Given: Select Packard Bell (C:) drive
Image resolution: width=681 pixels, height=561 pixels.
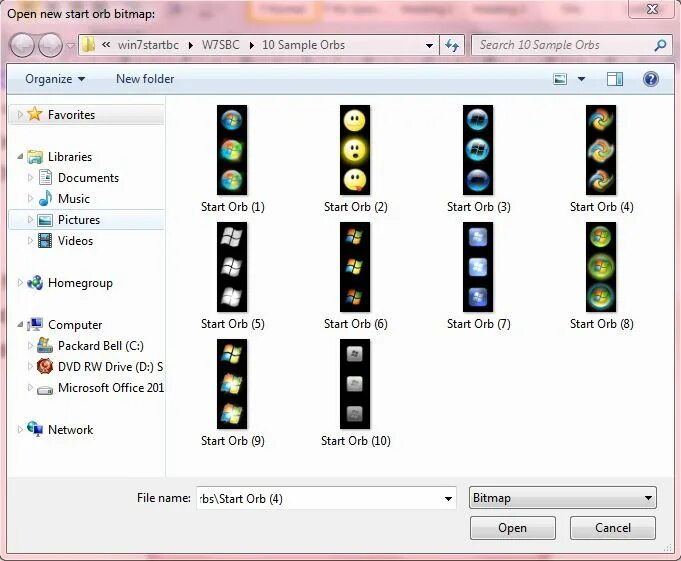Looking at the screenshot, I should pyautogui.click(x=100, y=346).
